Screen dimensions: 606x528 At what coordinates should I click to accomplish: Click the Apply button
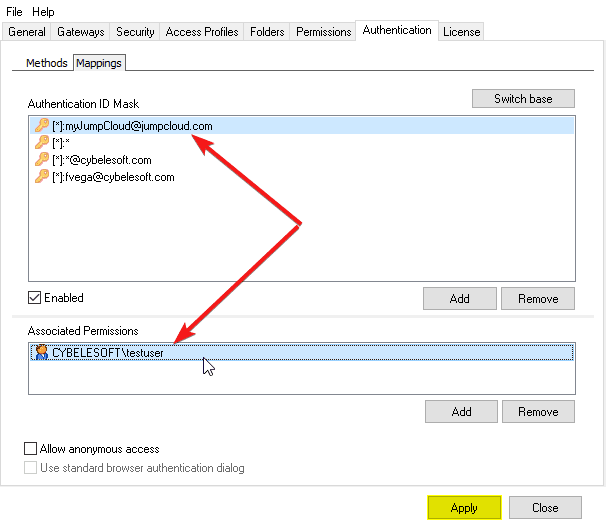(x=464, y=508)
